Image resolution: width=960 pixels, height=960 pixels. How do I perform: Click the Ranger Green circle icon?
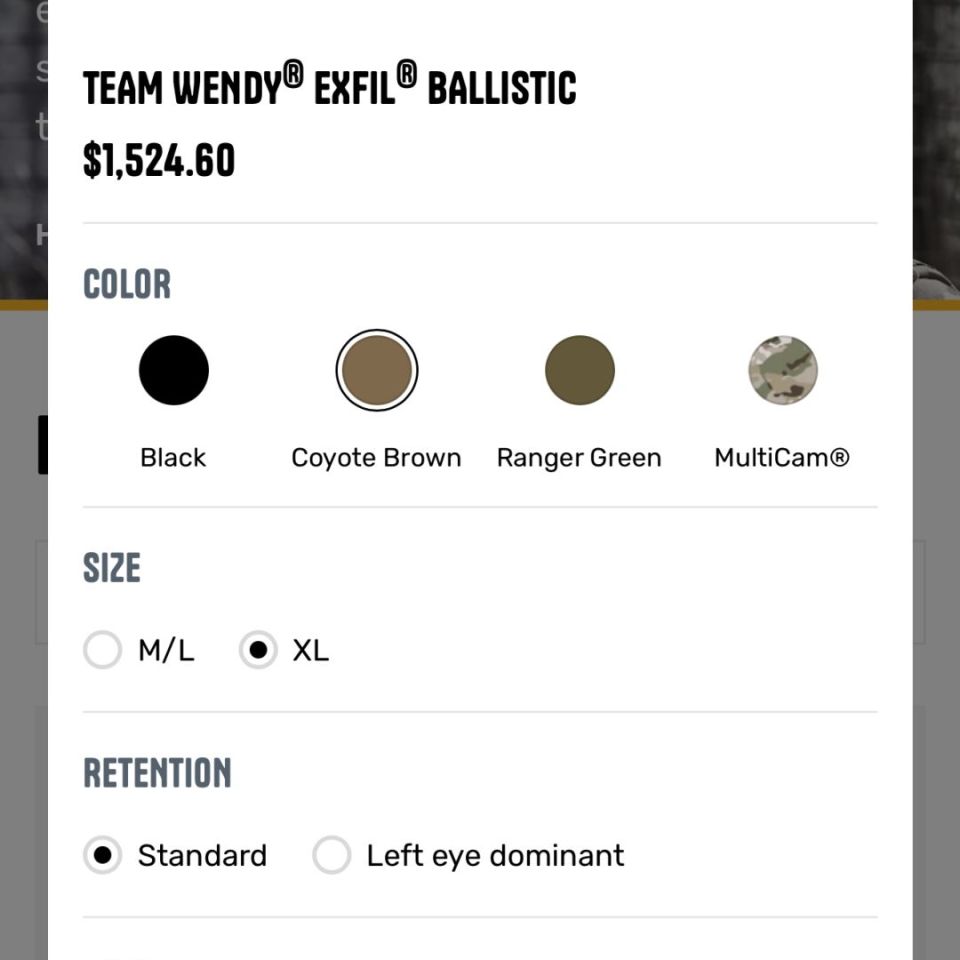(x=580, y=369)
